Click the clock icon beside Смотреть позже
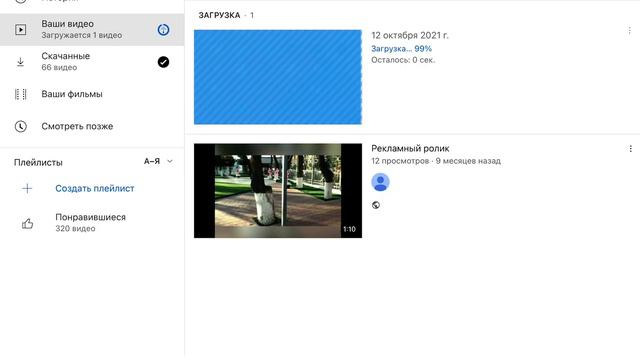The image size is (640, 360). click(x=20, y=127)
